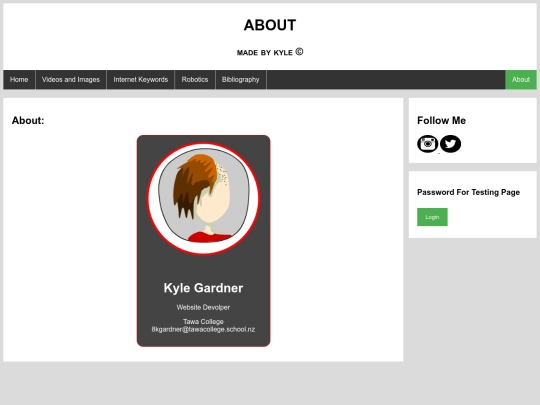Select Internet Keywords in navbar
The image size is (540, 405).
[141, 80]
